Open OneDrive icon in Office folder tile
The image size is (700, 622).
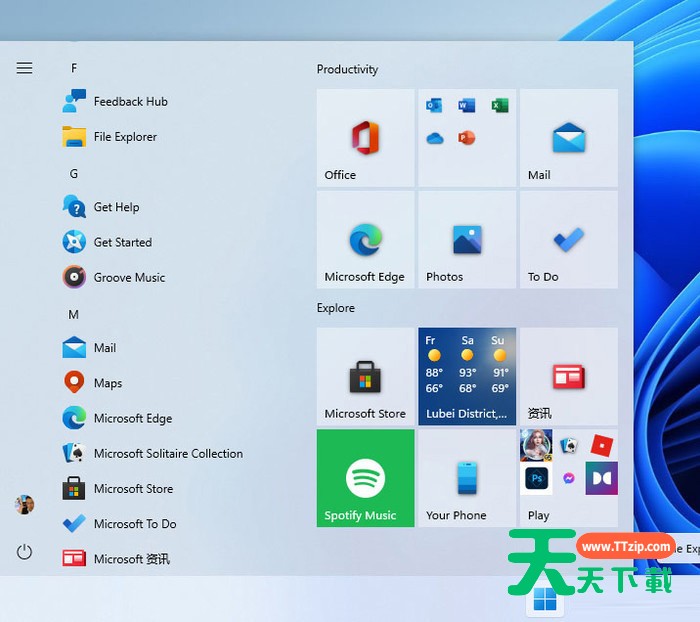(434, 138)
